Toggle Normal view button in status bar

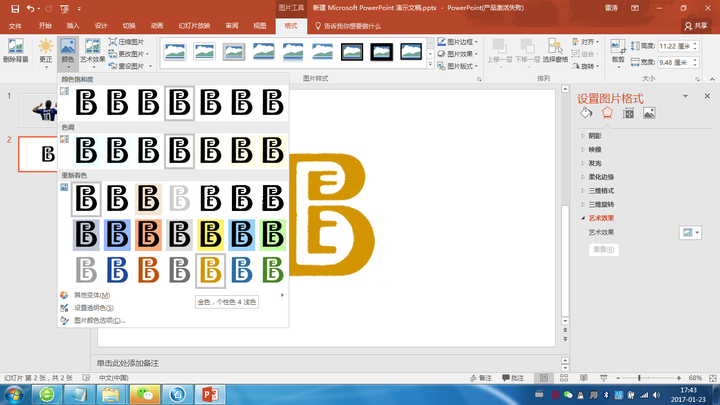(x=544, y=378)
